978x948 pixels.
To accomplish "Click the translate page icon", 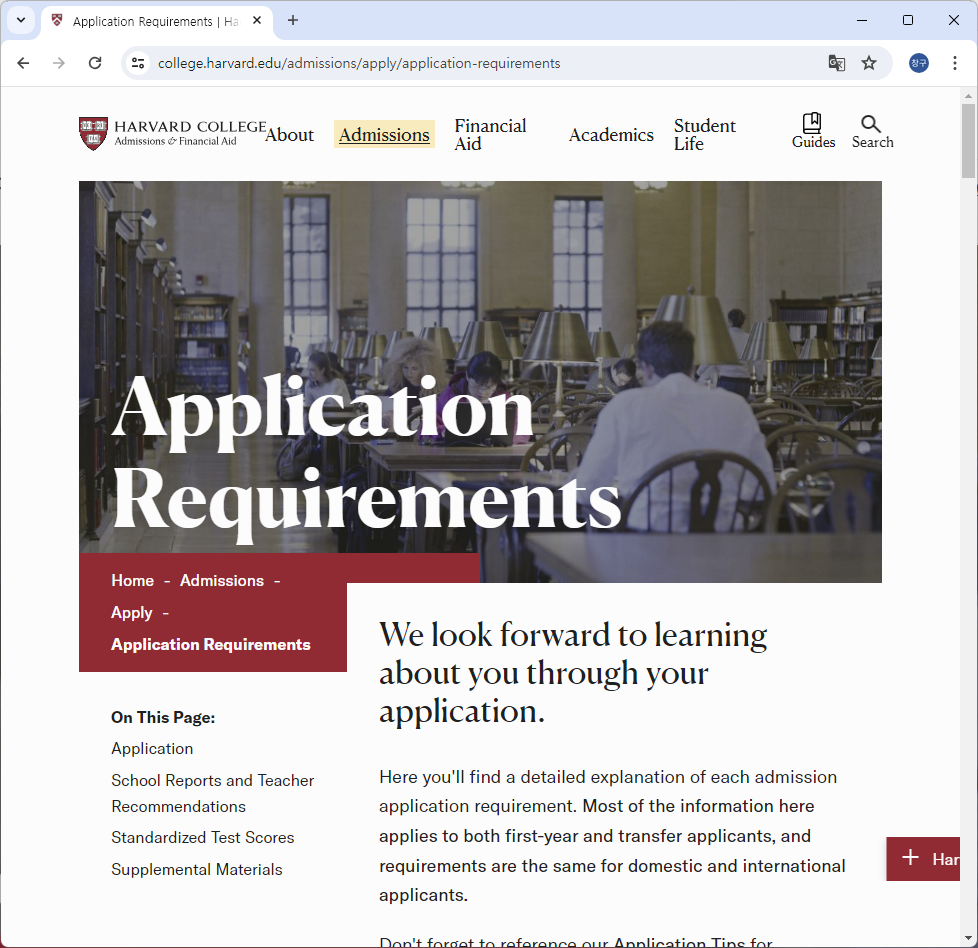I will click(x=836, y=63).
